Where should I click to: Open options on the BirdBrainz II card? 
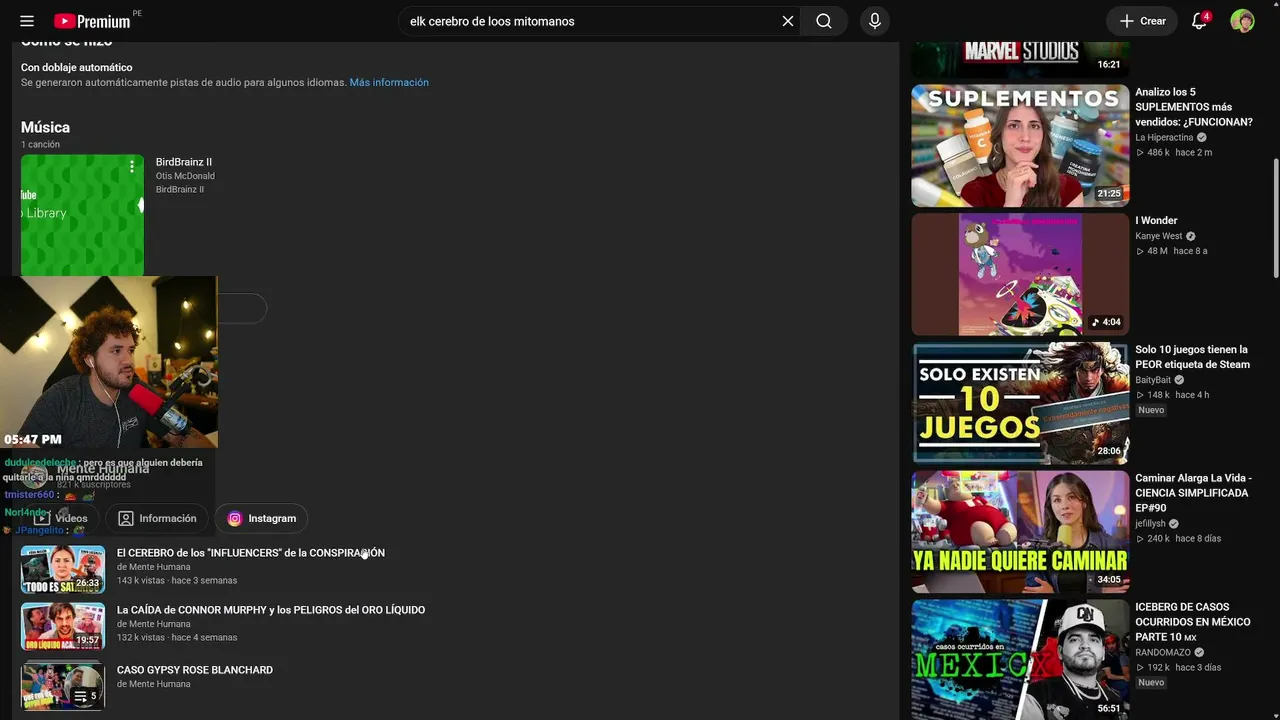point(131,167)
